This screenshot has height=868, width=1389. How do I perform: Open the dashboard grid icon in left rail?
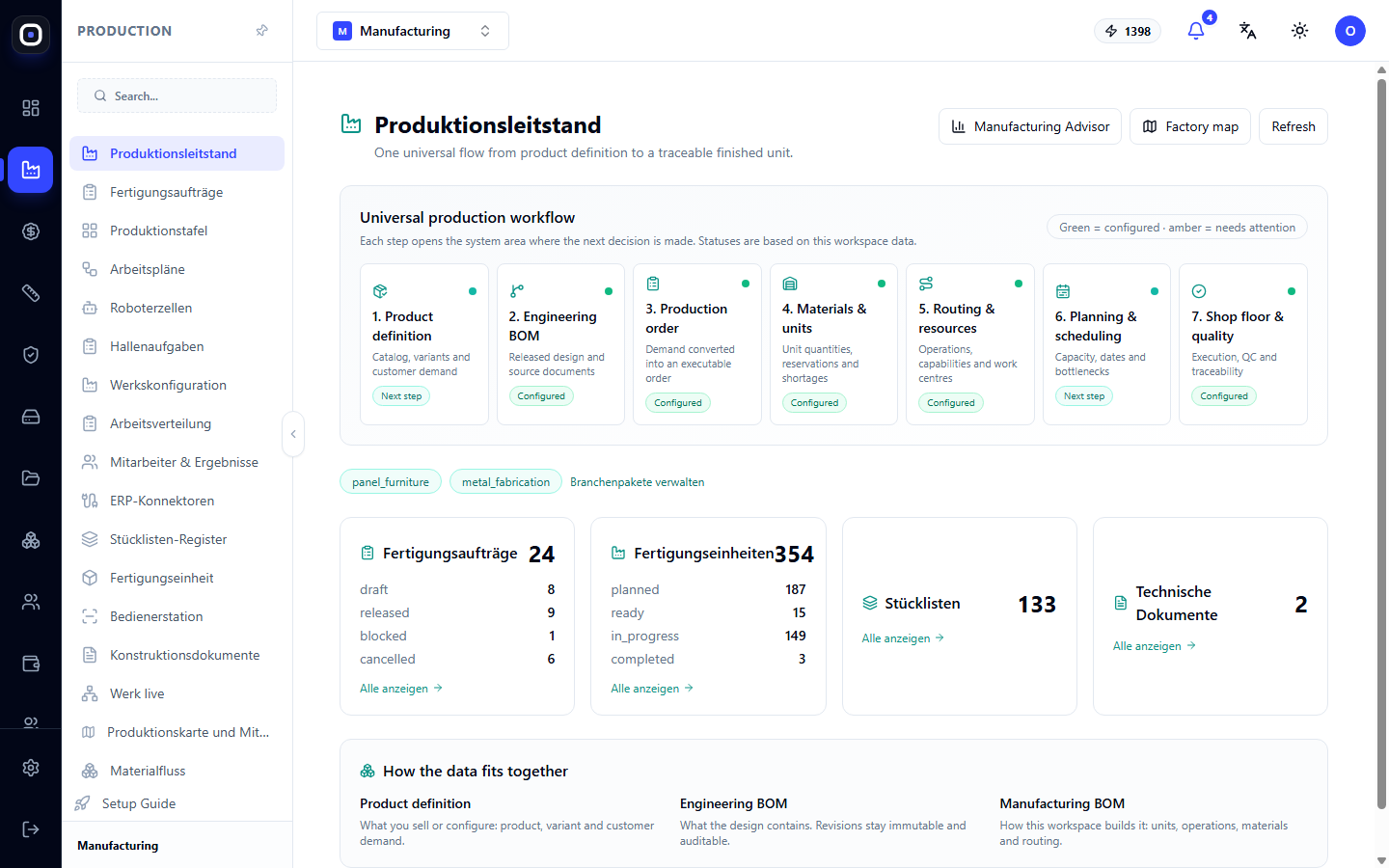31,108
